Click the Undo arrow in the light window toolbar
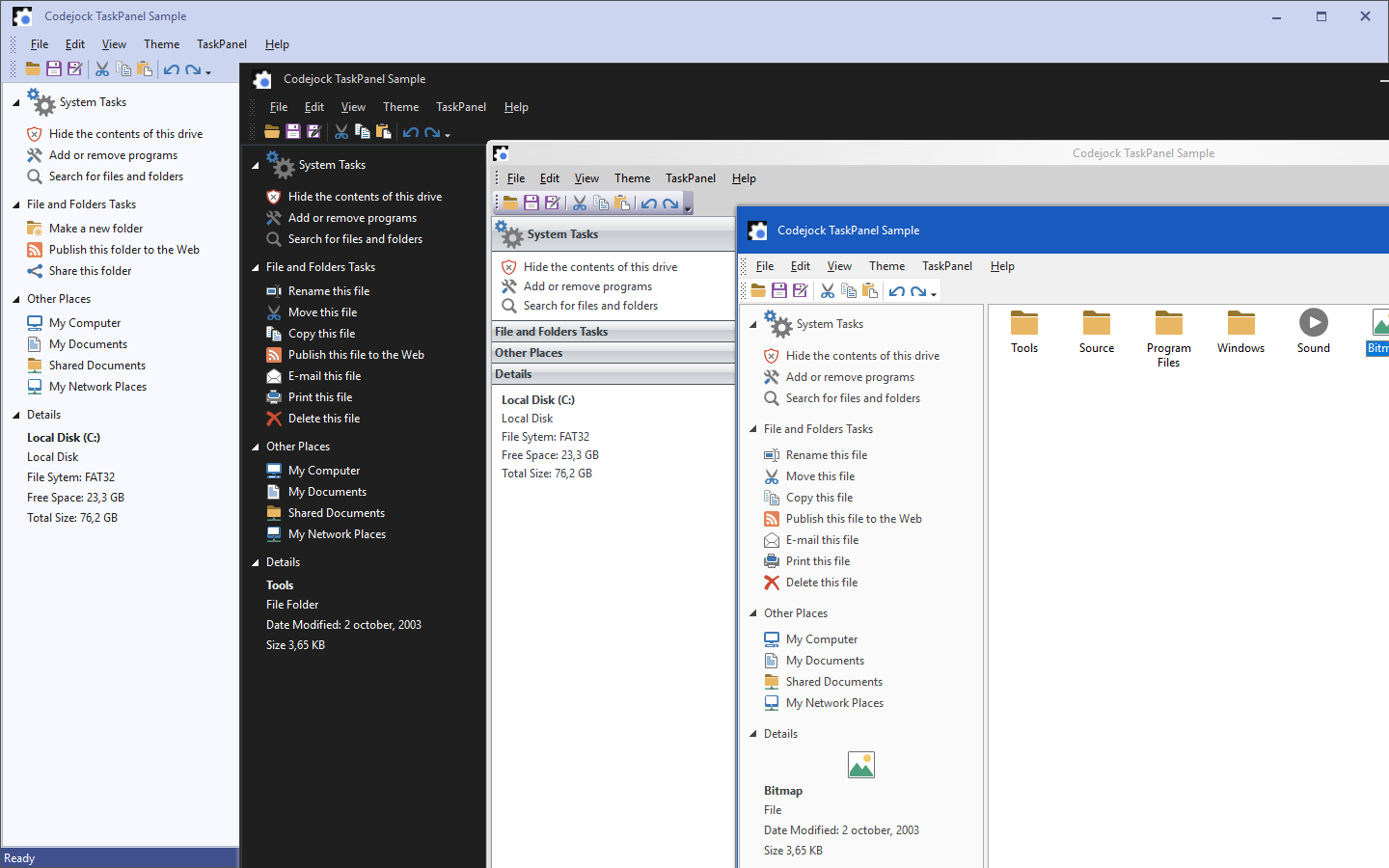1389x868 pixels. click(172, 68)
